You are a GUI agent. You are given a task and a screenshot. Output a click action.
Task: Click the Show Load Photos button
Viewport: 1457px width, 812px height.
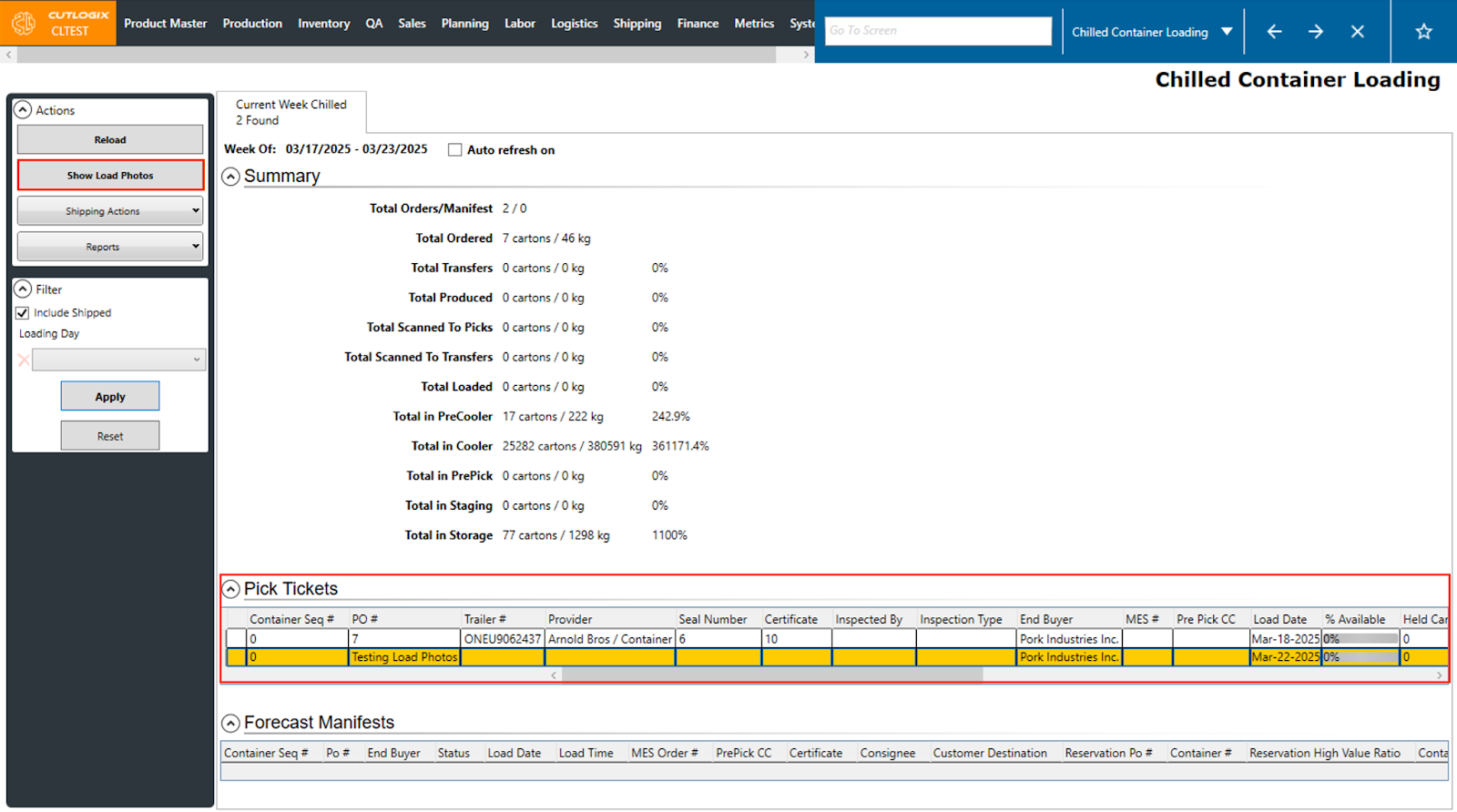click(110, 176)
